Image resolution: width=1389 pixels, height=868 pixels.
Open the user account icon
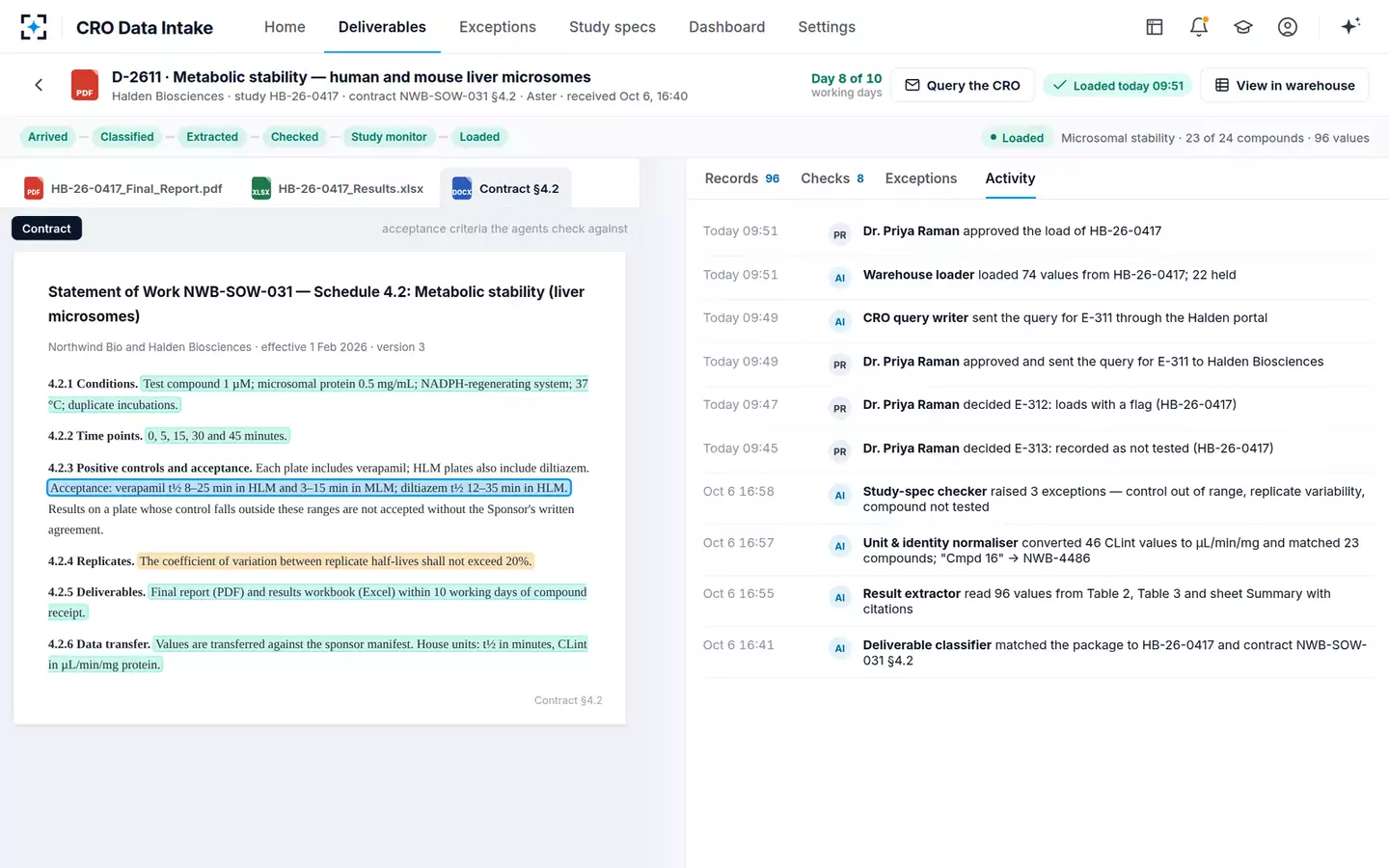1288,27
